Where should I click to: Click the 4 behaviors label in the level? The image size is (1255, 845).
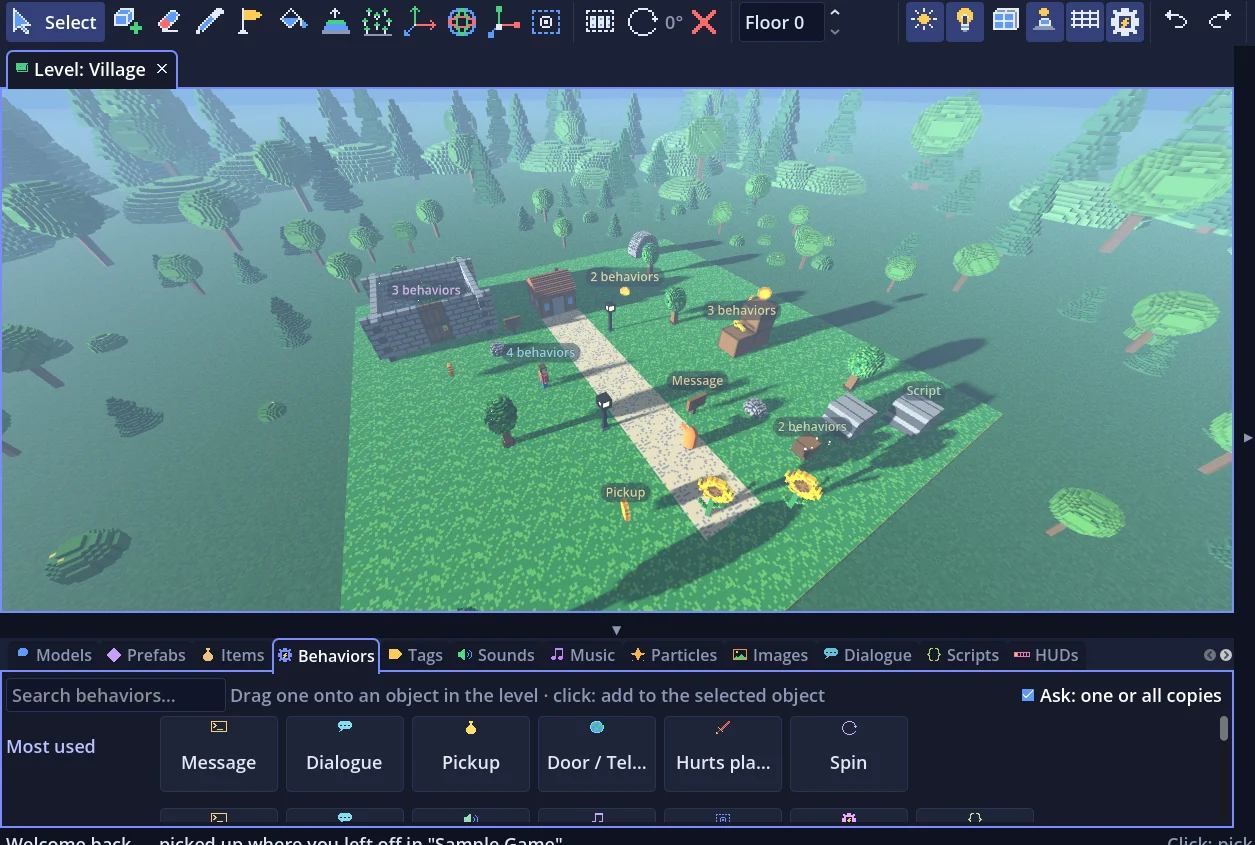coord(540,352)
